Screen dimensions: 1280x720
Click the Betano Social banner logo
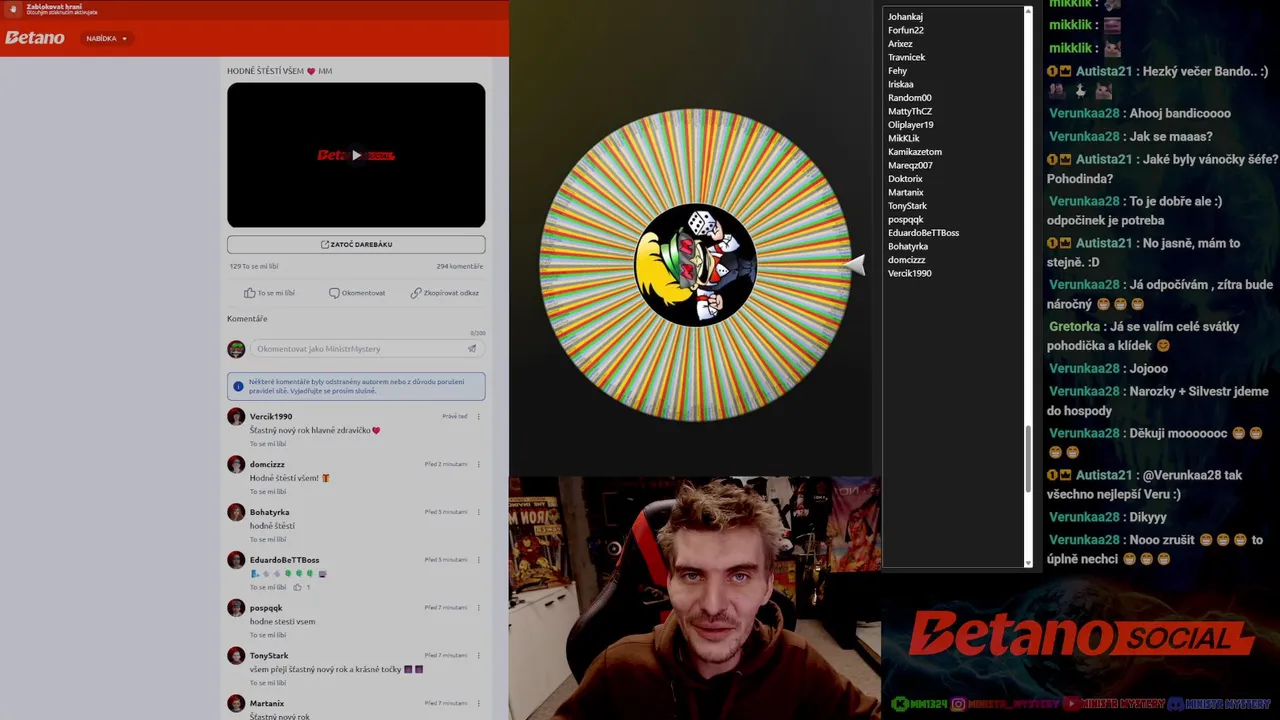[x=1080, y=635]
